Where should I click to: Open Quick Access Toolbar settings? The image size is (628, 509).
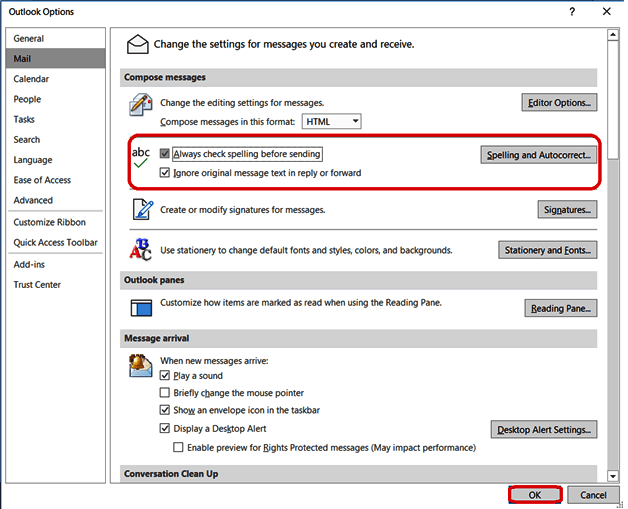56,242
